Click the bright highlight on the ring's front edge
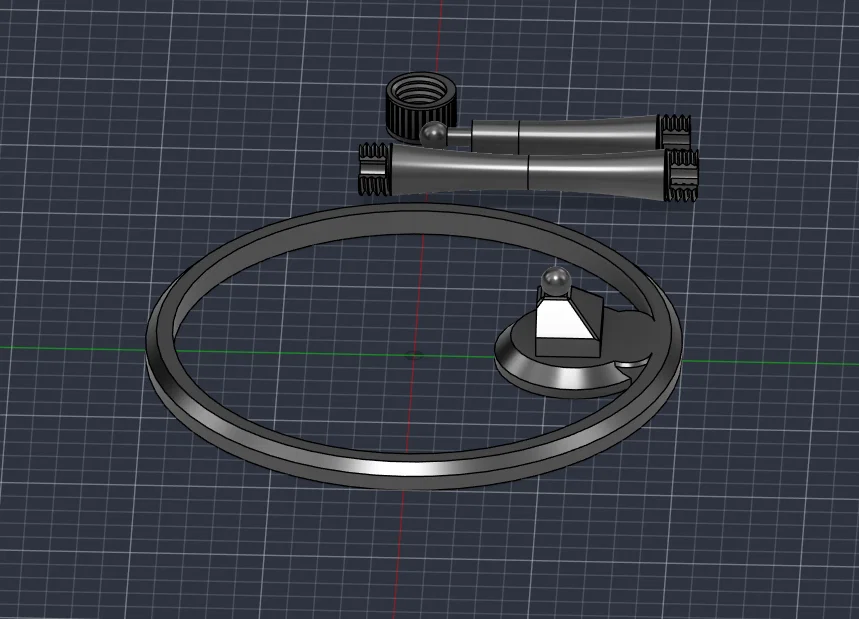859x619 pixels. pos(383,469)
